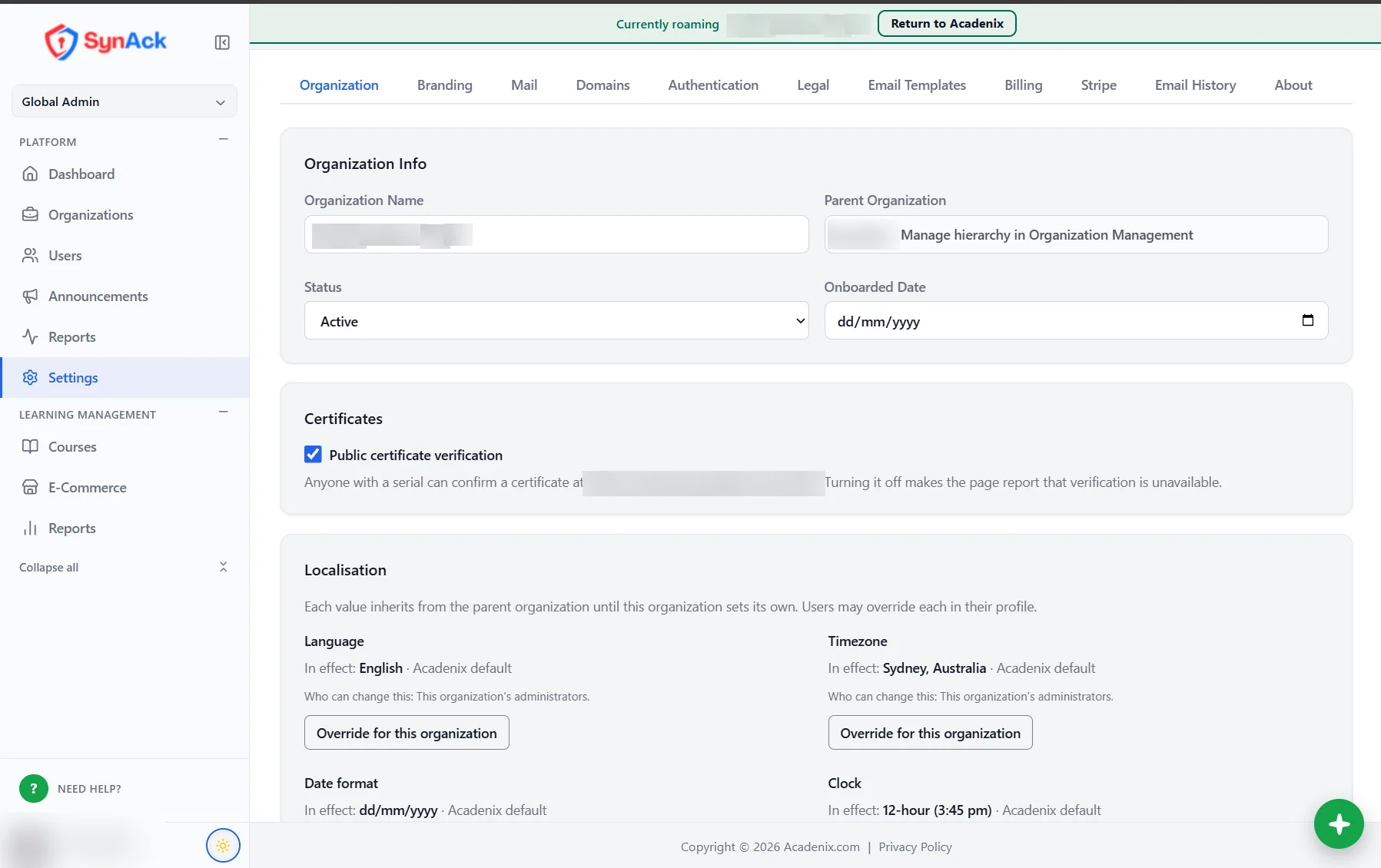1381x868 pixels.
Task: Click the Users people icon
Action: tap(30, 255)
